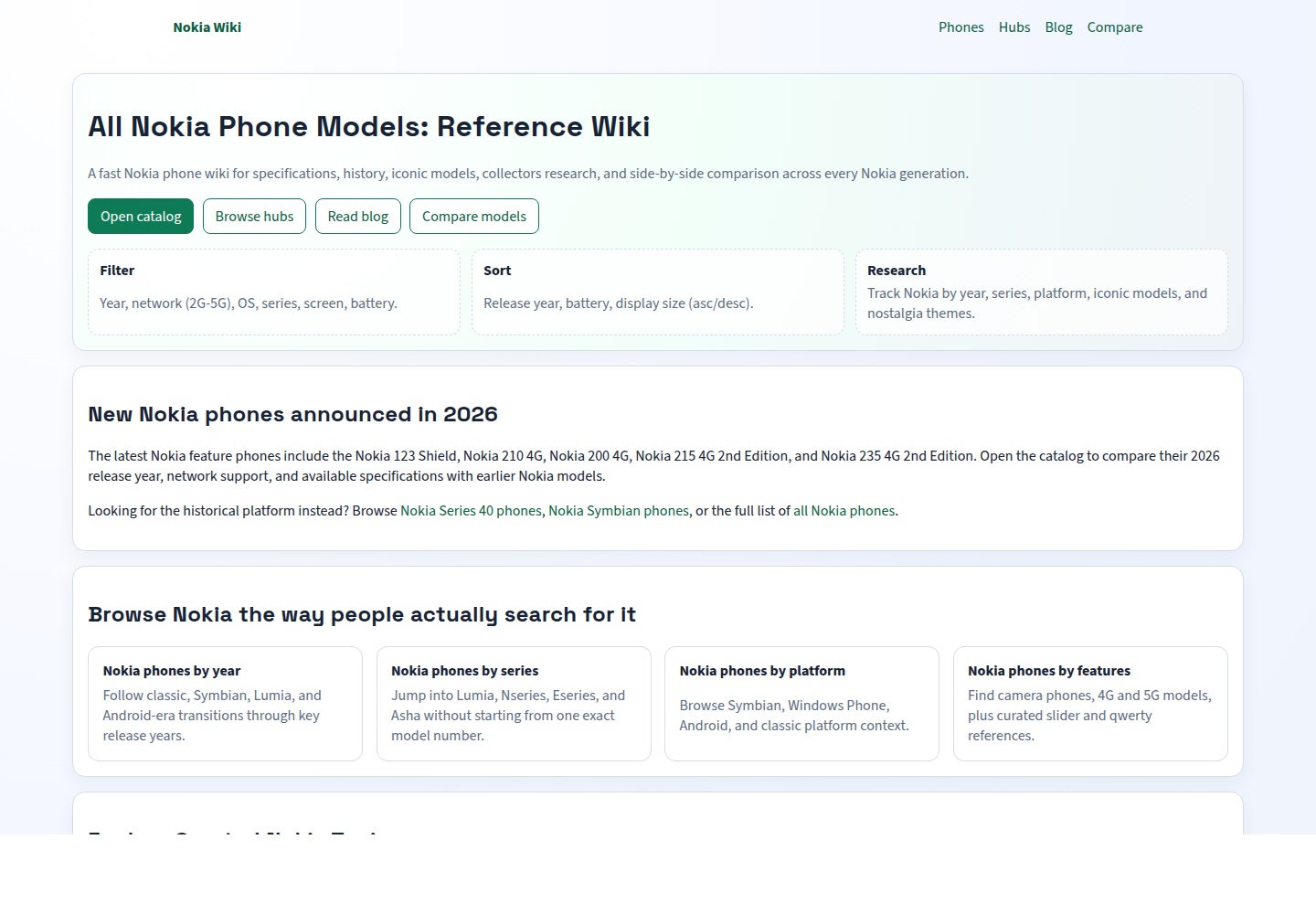Click the 'latest Nokia feature phones include' paragraph
This screenshot has height=914, width=1316.
[x=653, y=466]
